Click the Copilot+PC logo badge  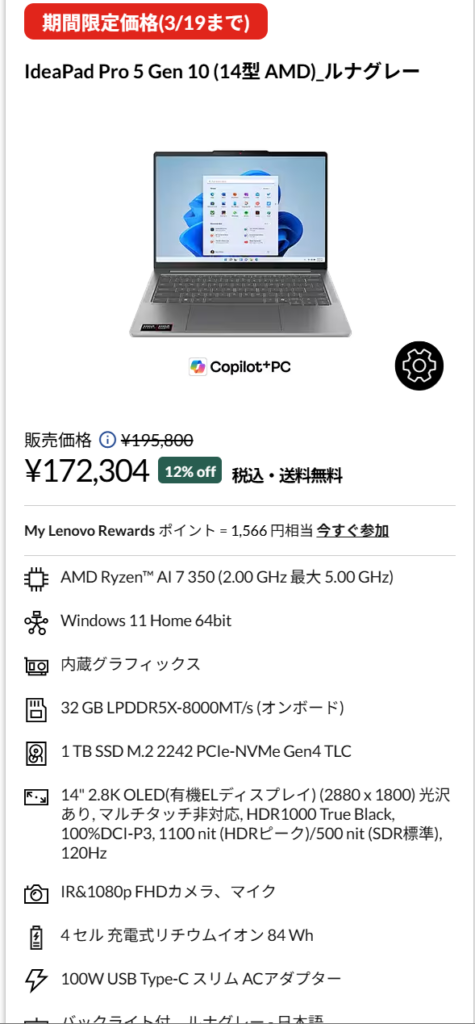click(240, 366)
